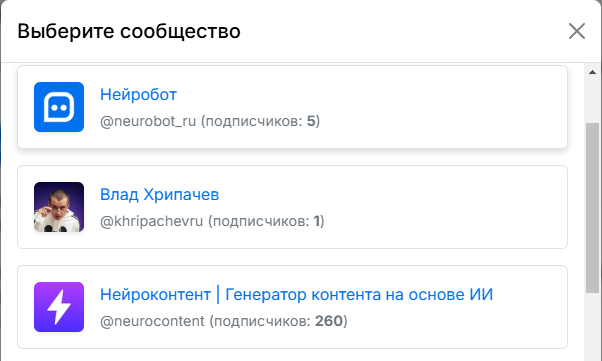Choose the Влад Хрипачев community link
This screenshot has height=361, width=602.
pos(159,194)
